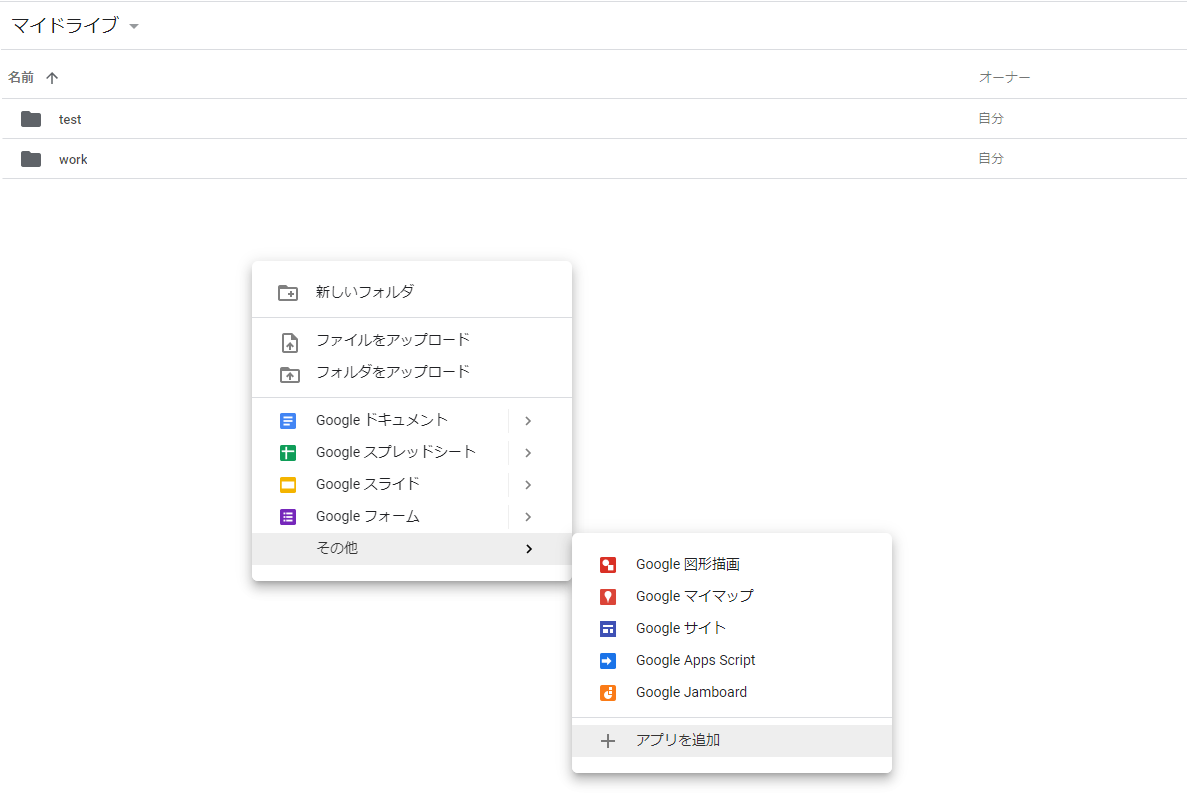Click アプリを追加 in submenu
The height and width of the screenshot is (796, 1187).
click(x=732, y=741)
